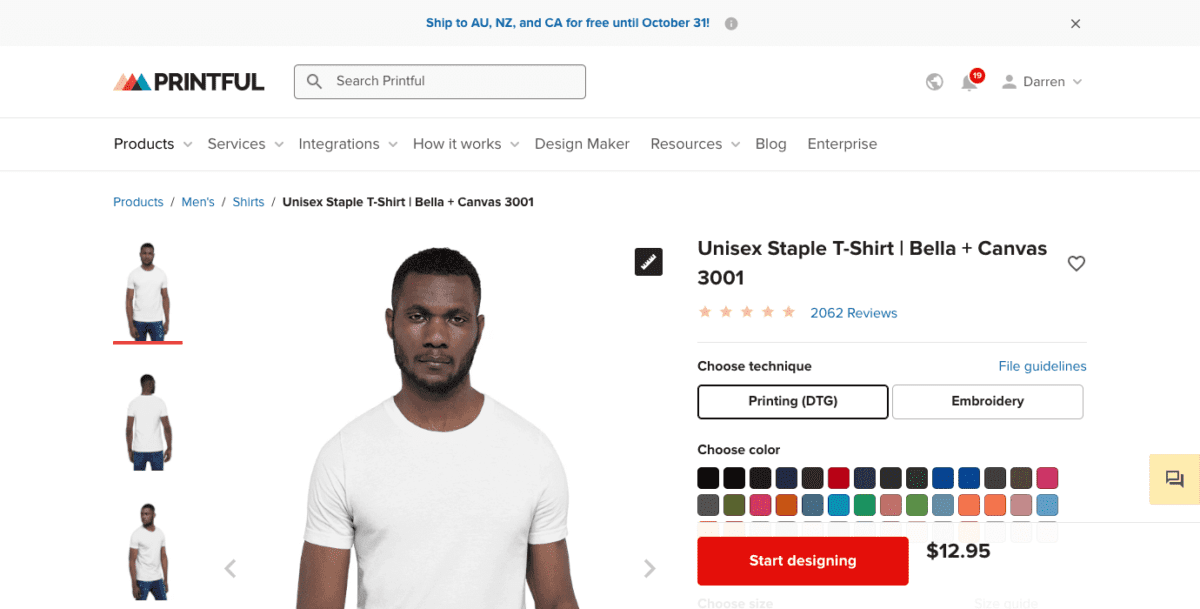This screenshot has height=609, width=1200.
Task: Open the ruler size guide icon on image
Action: click(648, 262)
